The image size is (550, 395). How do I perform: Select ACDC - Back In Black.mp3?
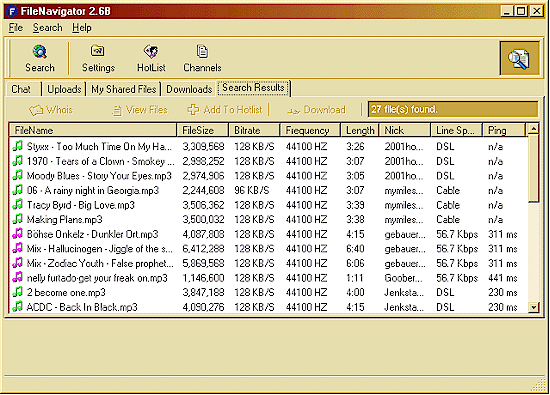pos(82,307)
